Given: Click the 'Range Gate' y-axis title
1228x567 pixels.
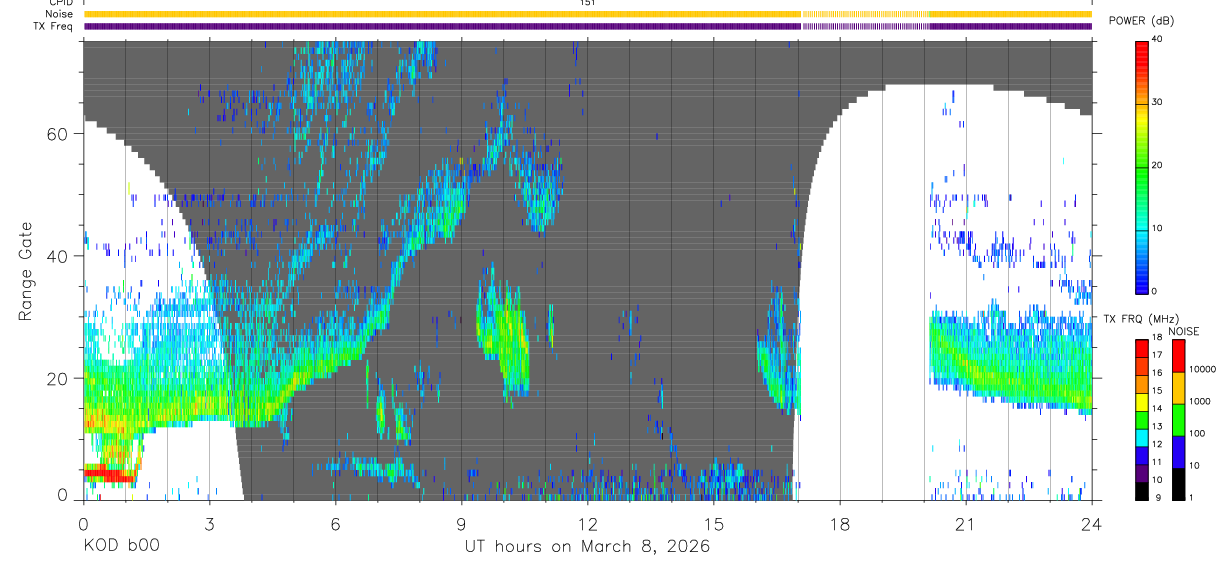Looking at the screenshot, I should tap(26, 271).
